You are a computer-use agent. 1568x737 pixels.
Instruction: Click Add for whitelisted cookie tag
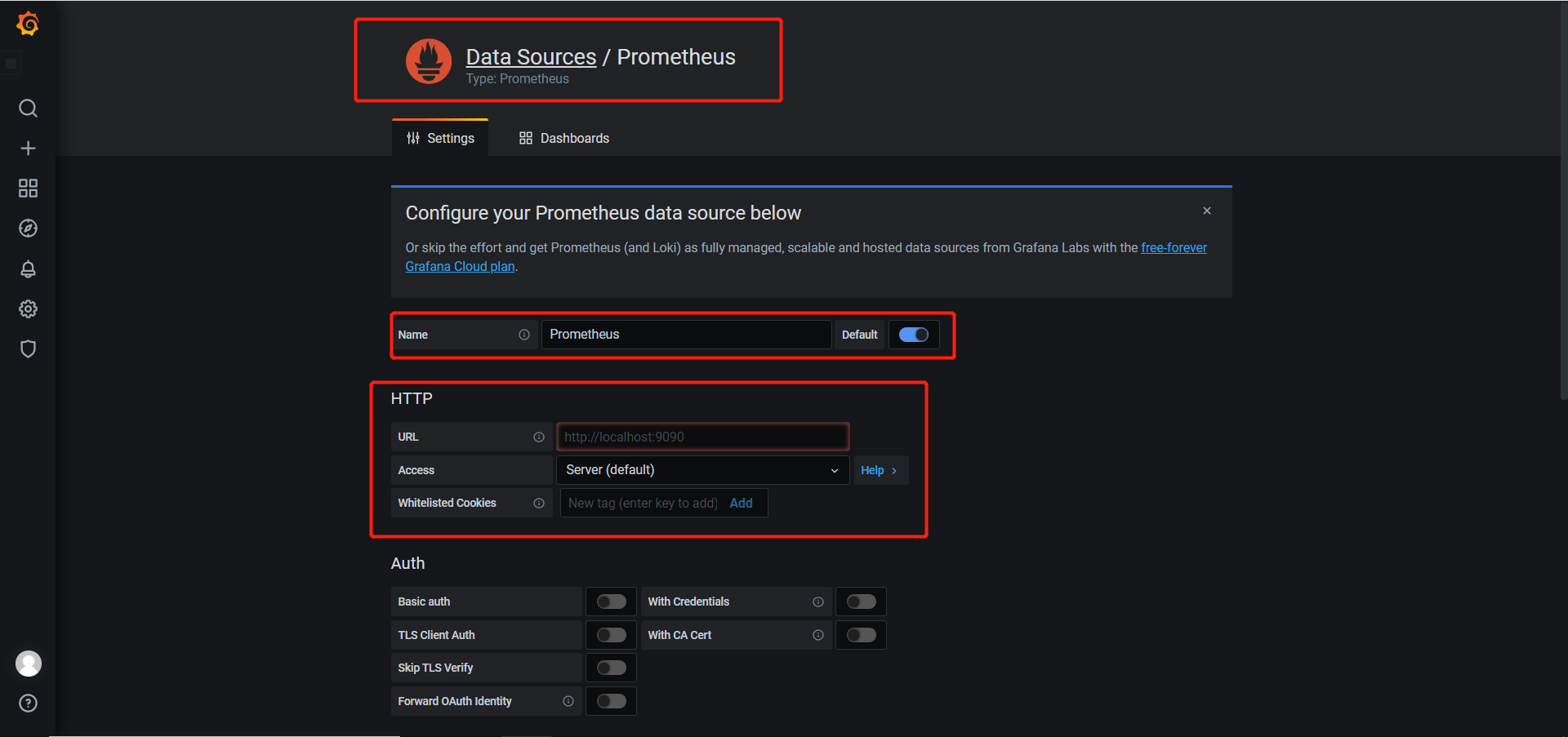pos(741,503)
